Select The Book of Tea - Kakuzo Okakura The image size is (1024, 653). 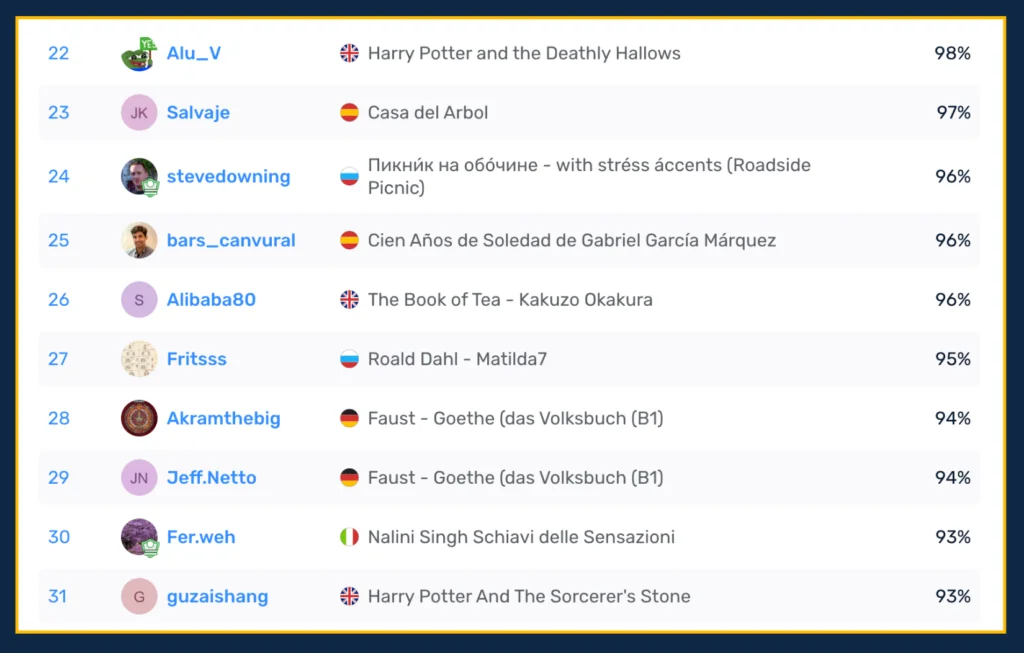coord(510,300)
